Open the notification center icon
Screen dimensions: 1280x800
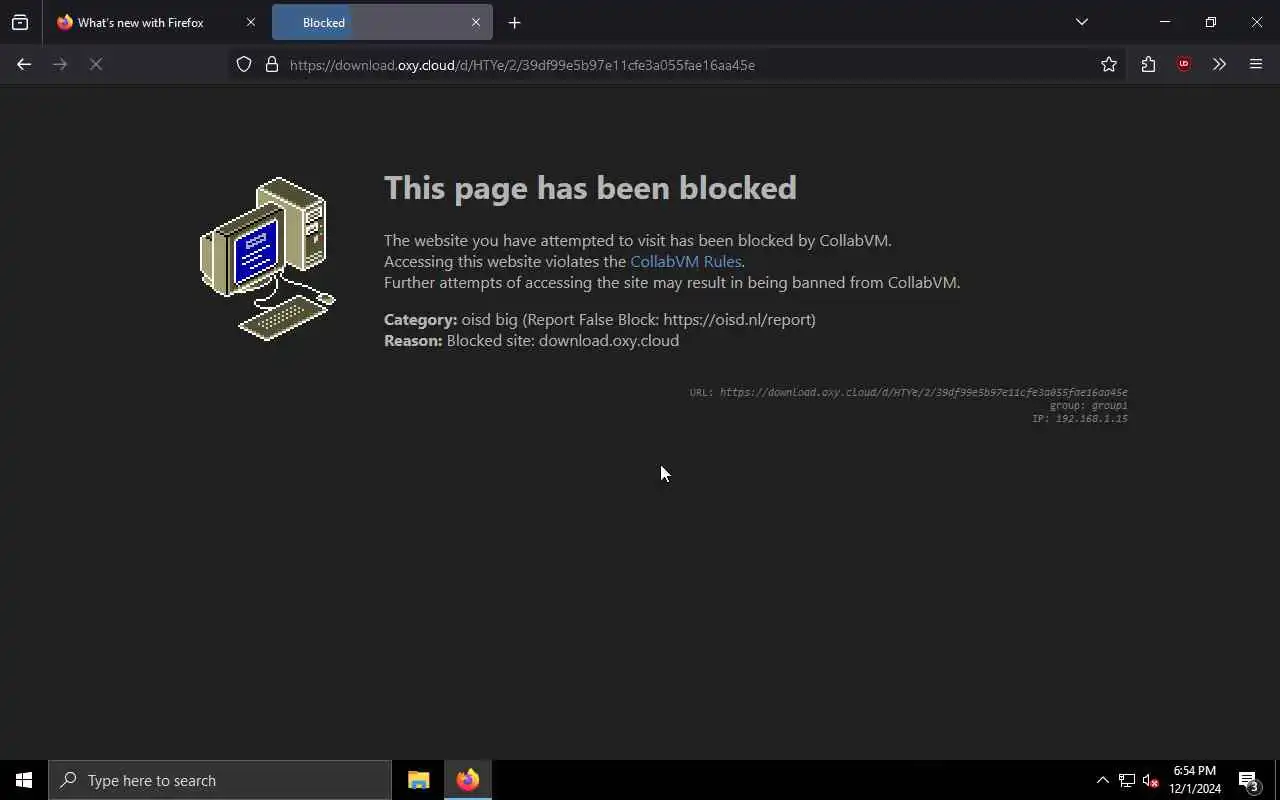point(1248,780)
